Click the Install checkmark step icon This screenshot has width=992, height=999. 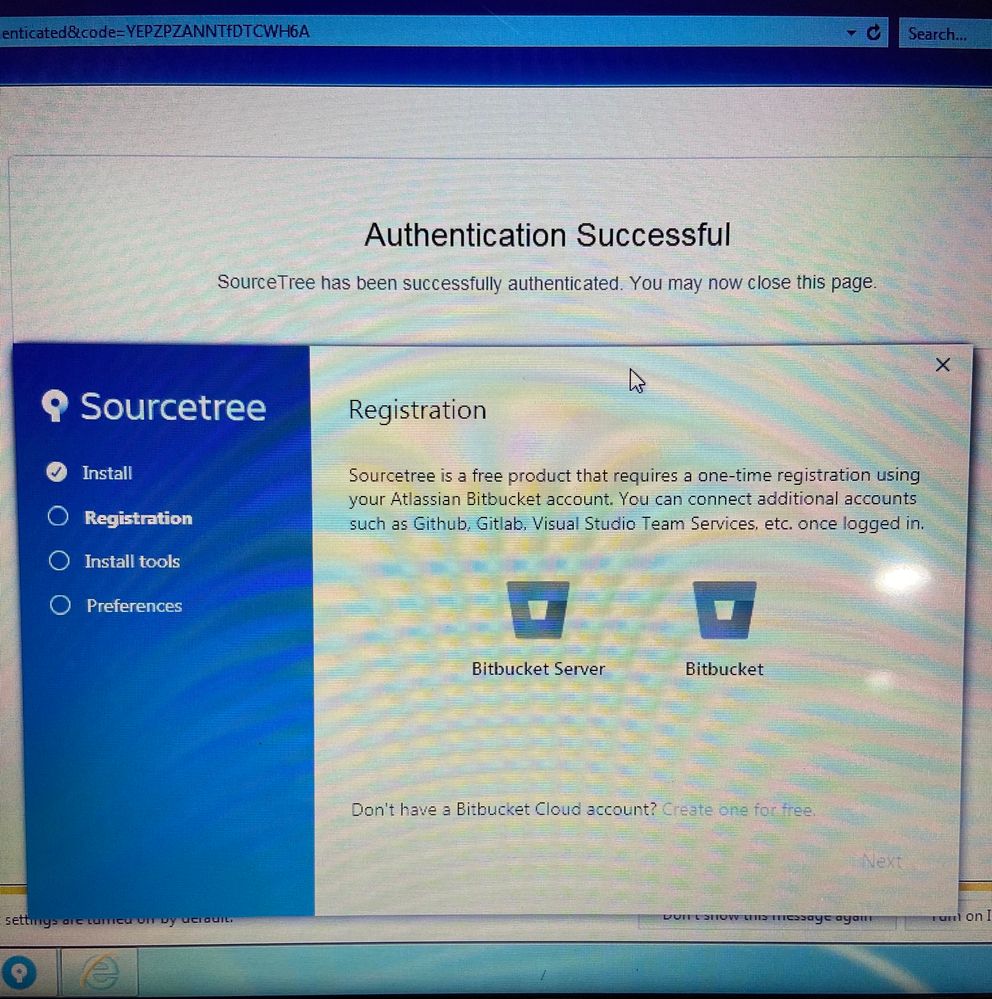[x=57, y=472]
